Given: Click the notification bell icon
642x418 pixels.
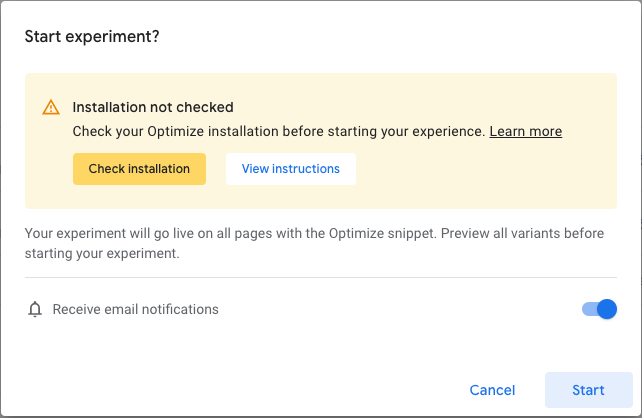Looking at the screenshot, I should (35, 309).
